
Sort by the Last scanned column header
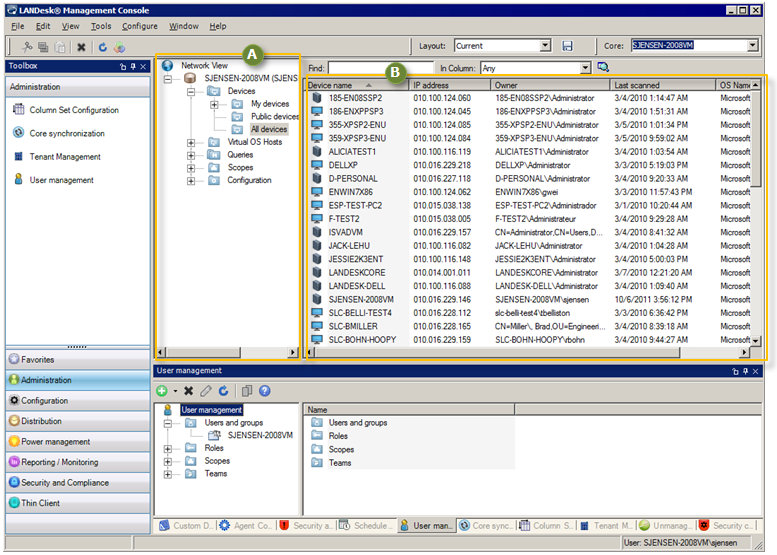pos(662,85)
